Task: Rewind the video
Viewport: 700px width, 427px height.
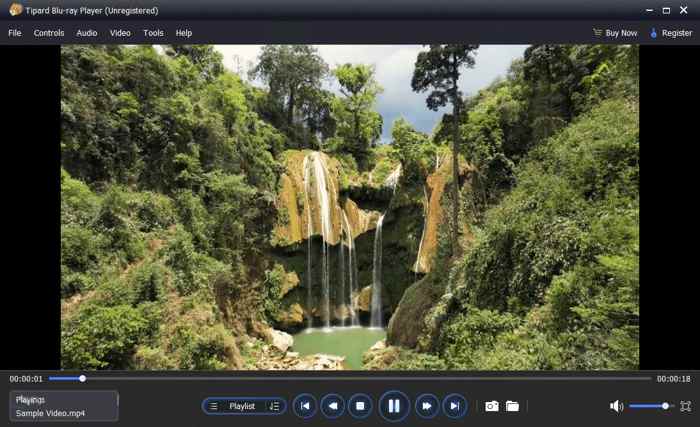Action: [333, 406]
